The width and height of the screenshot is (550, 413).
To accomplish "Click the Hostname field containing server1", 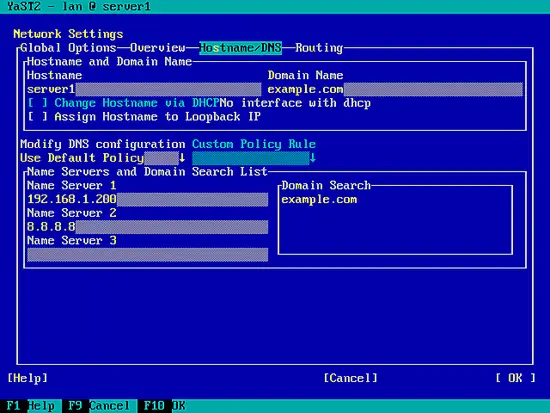I will pyautogui.click(x=144, y=89).
